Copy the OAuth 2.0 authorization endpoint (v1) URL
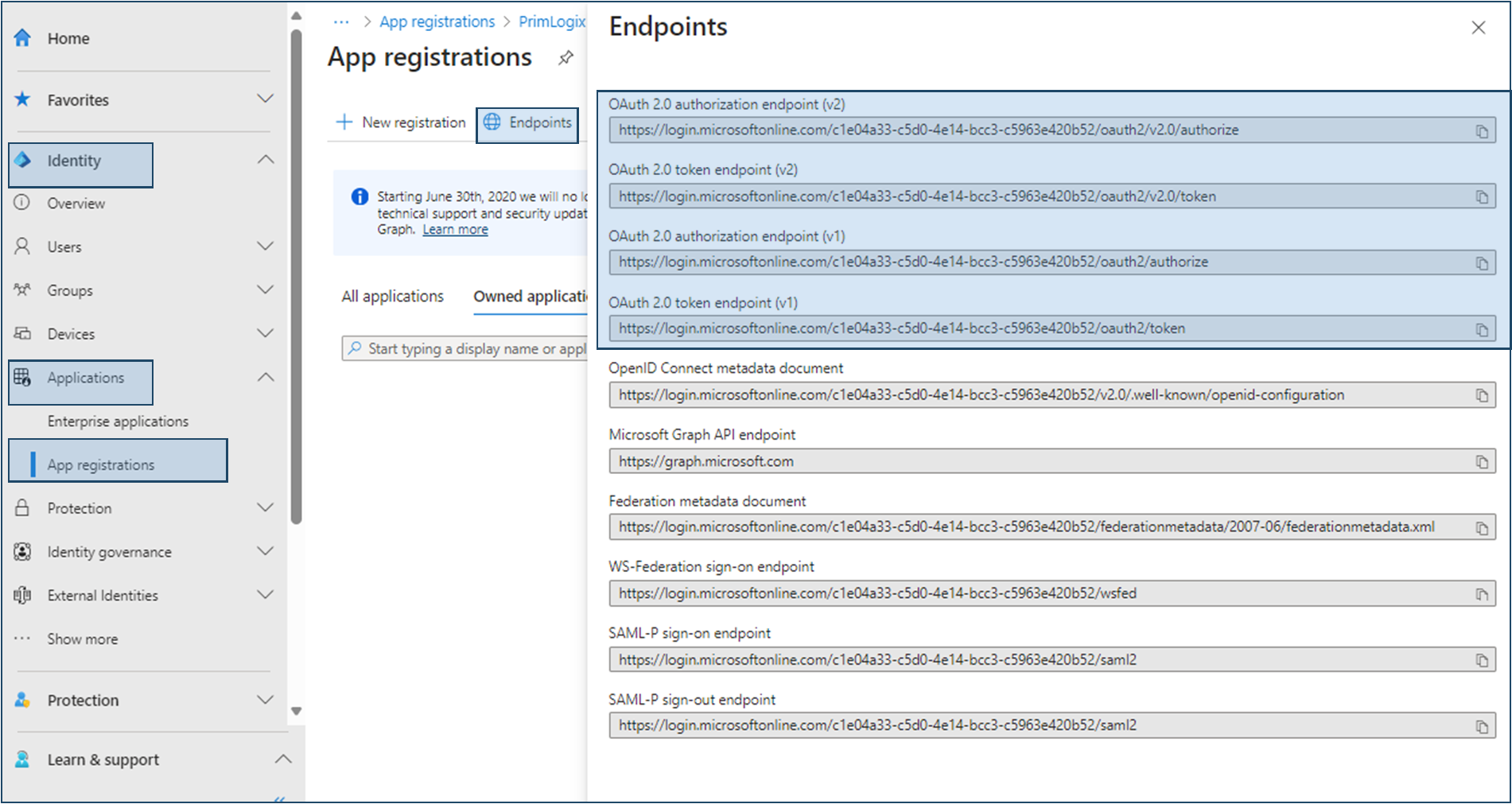Screen dimensions: 1512x804 (x=1482, y=263)
